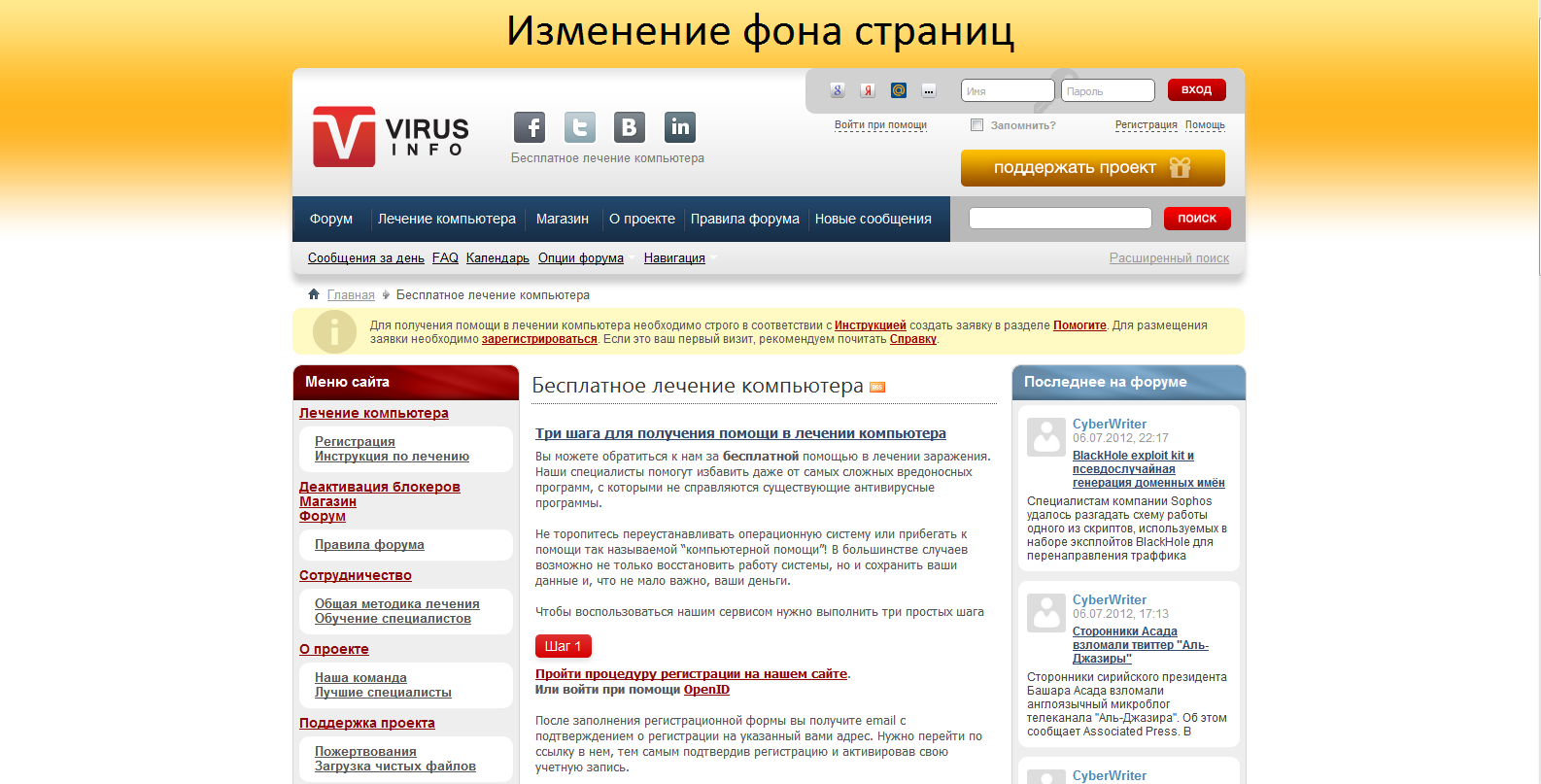
Task: Open the LinkedIn social icon
Action: coord(680,127)
